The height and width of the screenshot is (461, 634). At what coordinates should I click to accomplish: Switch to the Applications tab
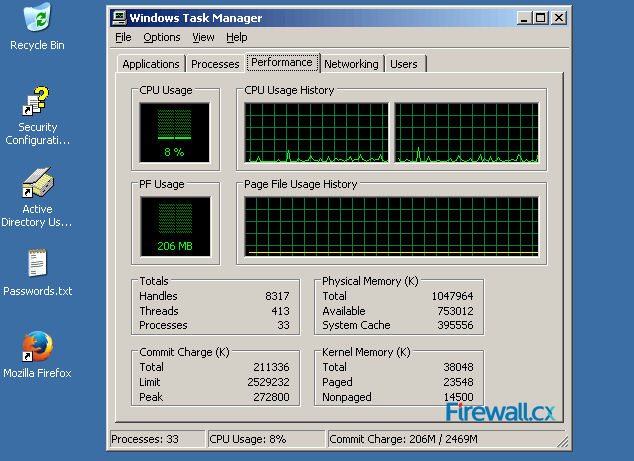point(151,64)
